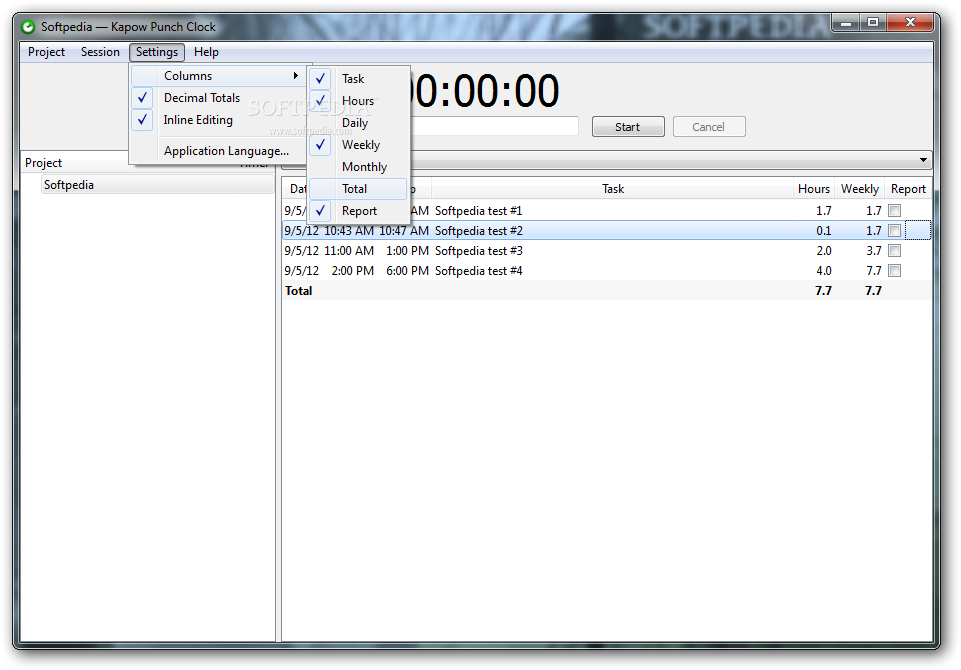Open the session filter dropdown arrow
961x670 pixels.
pos(923,160)
